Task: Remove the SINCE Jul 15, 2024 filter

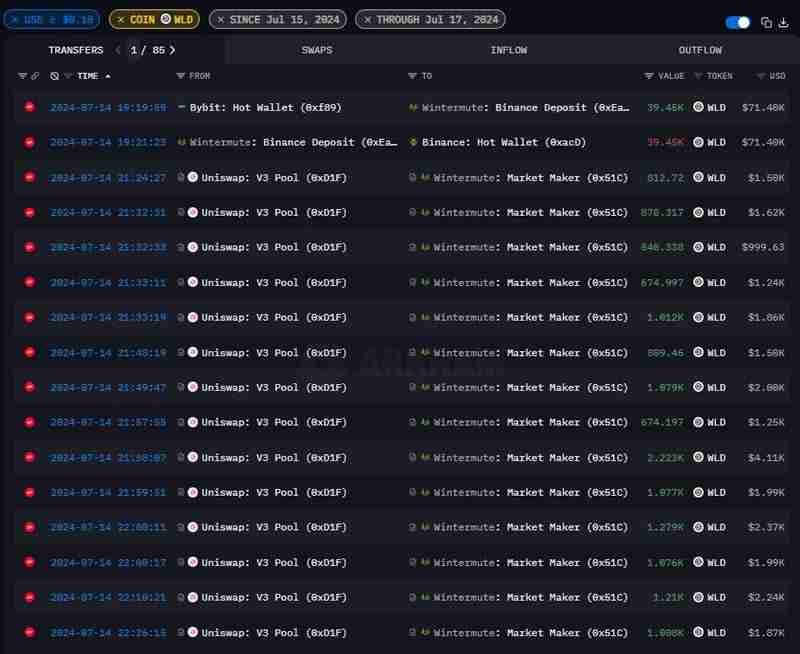Action: [x=221, y=20]
